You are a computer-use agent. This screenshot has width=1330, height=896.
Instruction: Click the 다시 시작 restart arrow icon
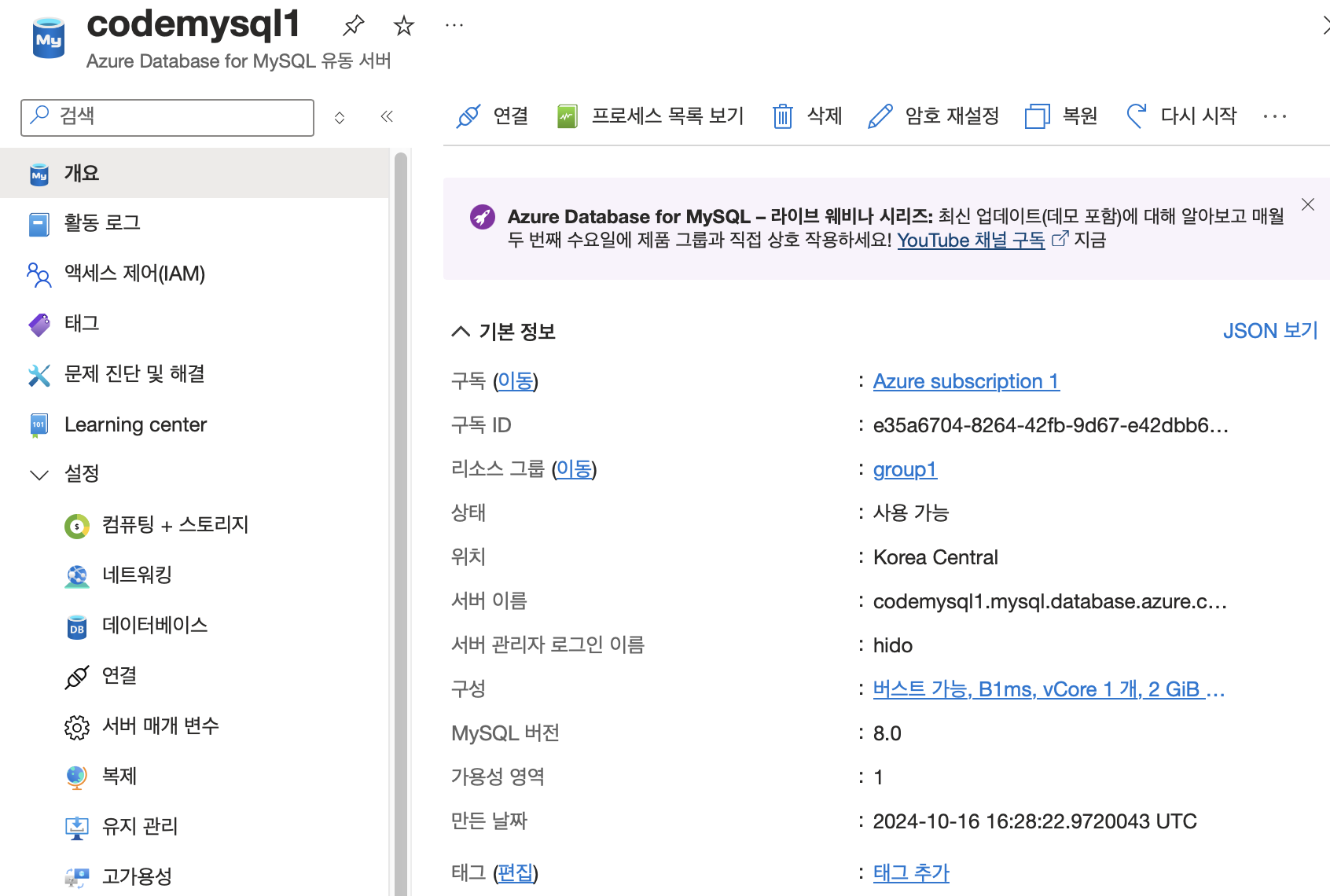1136,116
